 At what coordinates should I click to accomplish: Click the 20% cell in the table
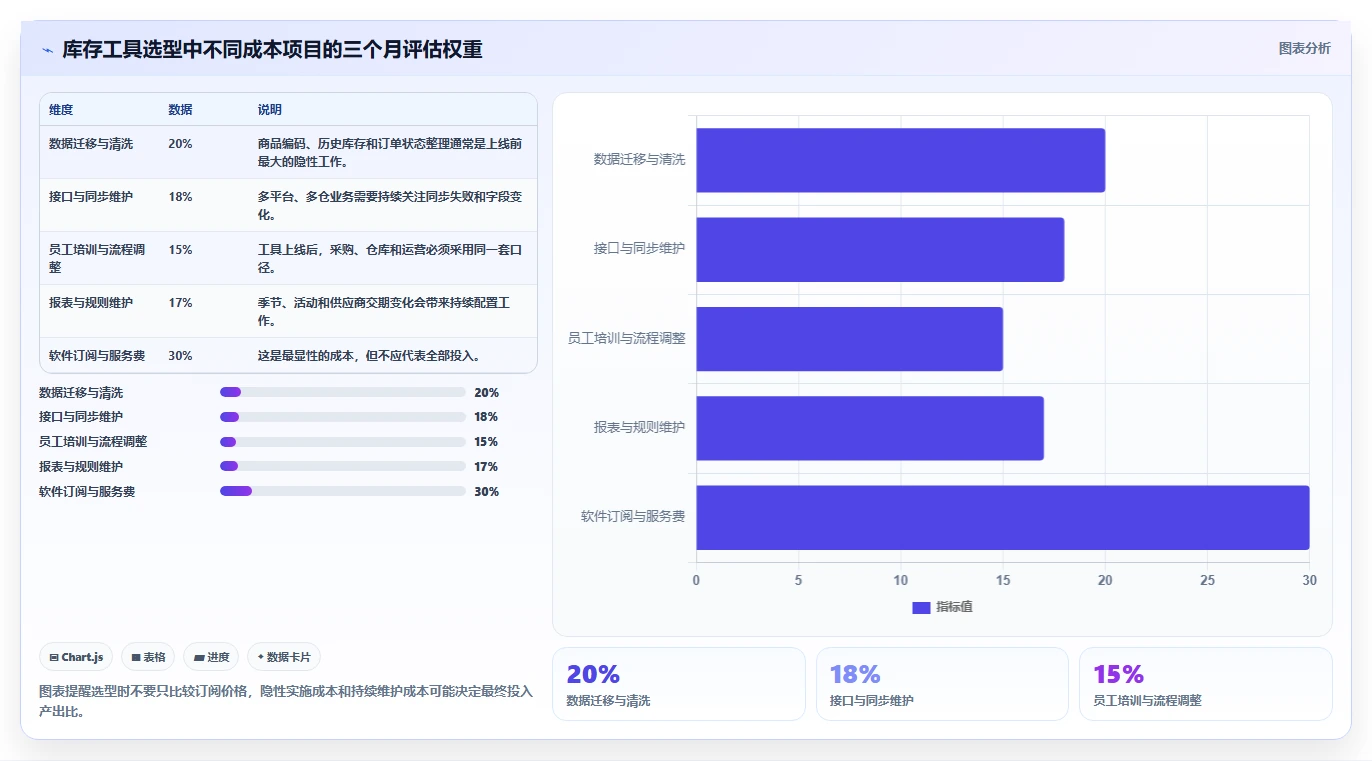coord(180,144)
